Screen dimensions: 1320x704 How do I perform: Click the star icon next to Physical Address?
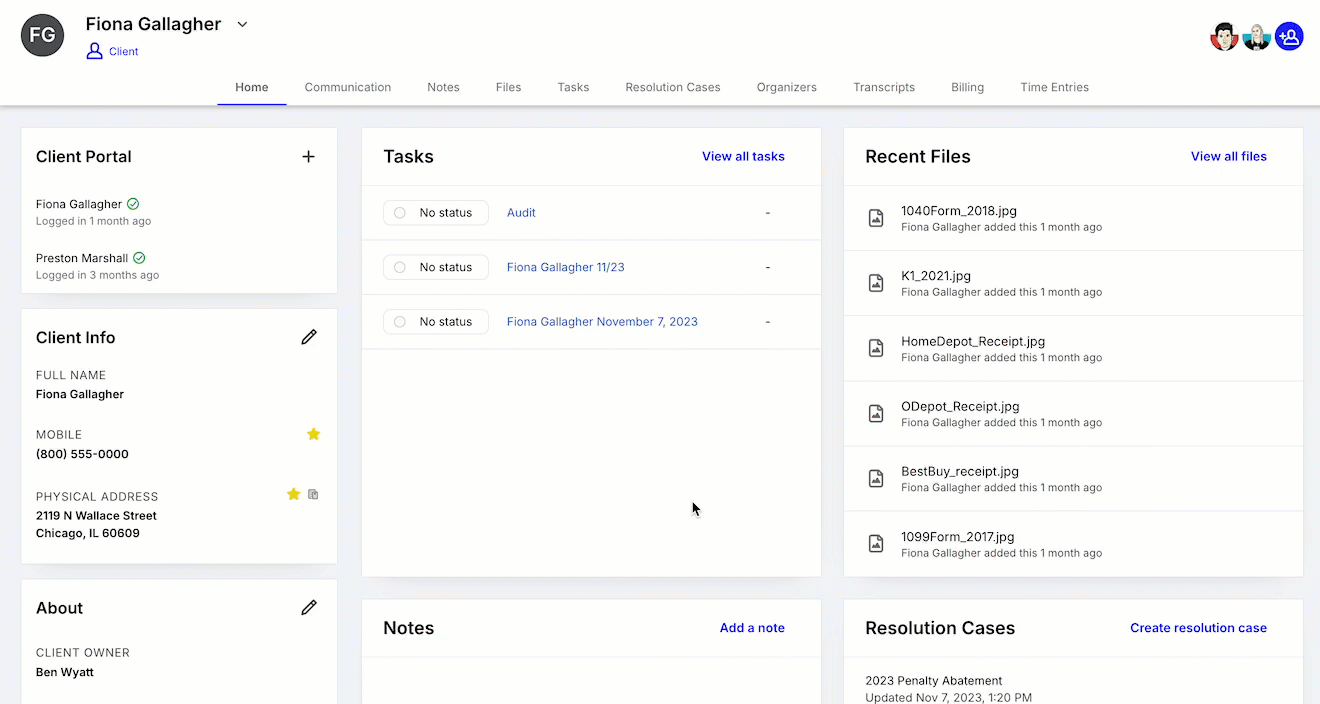[293, 494]
